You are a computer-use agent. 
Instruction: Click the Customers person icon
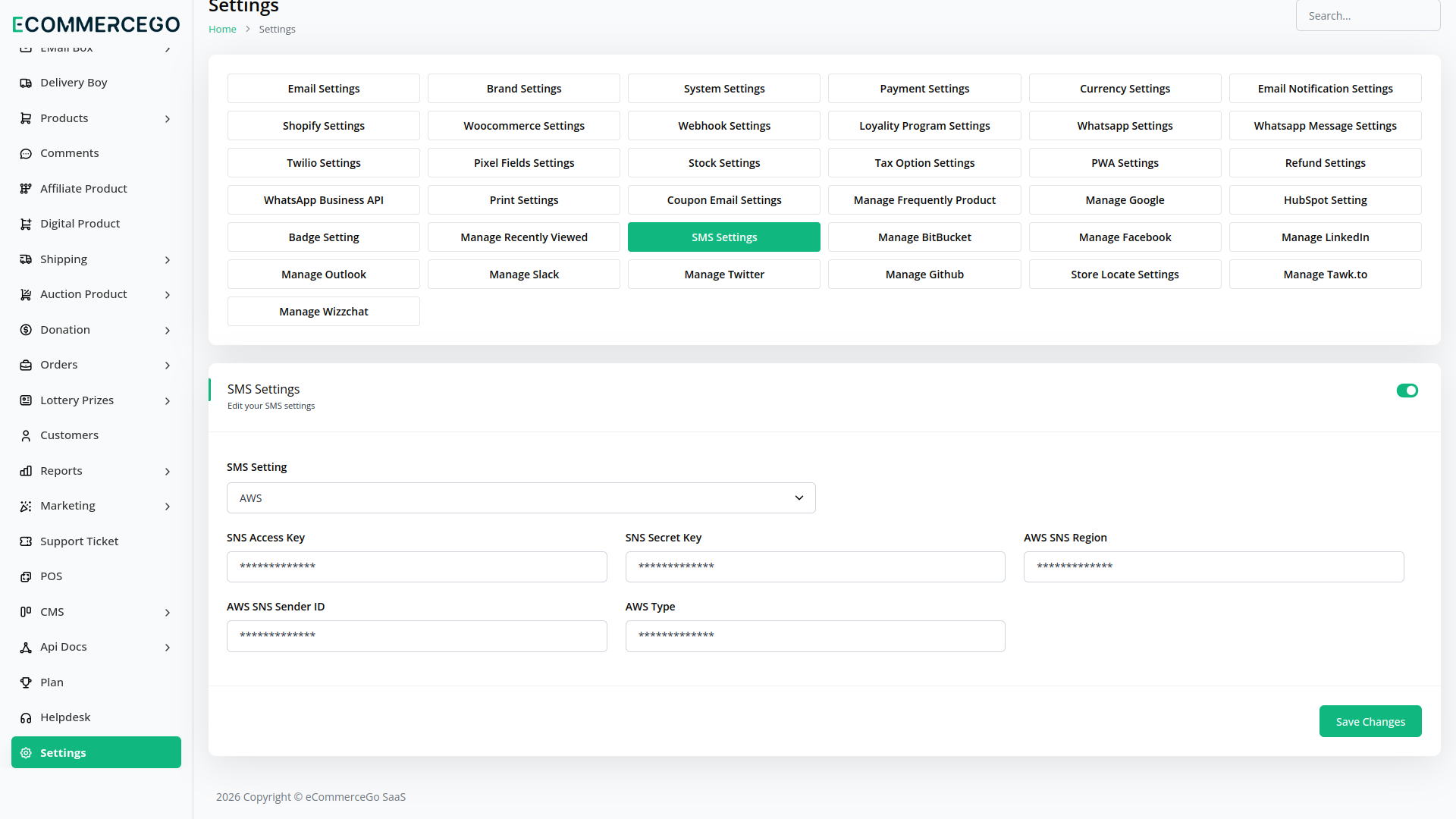click(x=26, y=435)
